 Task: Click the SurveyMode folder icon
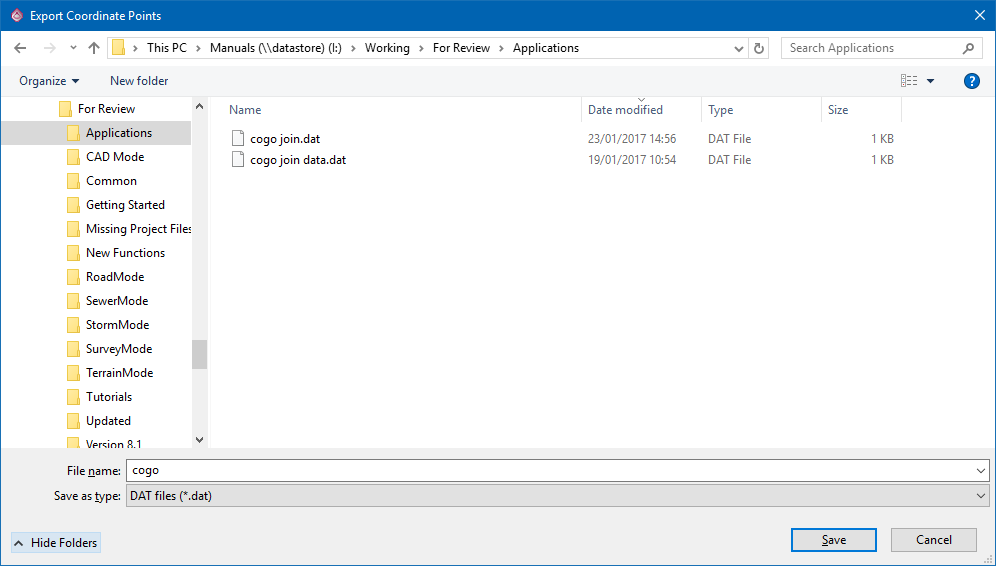click(x=73, y=349)
